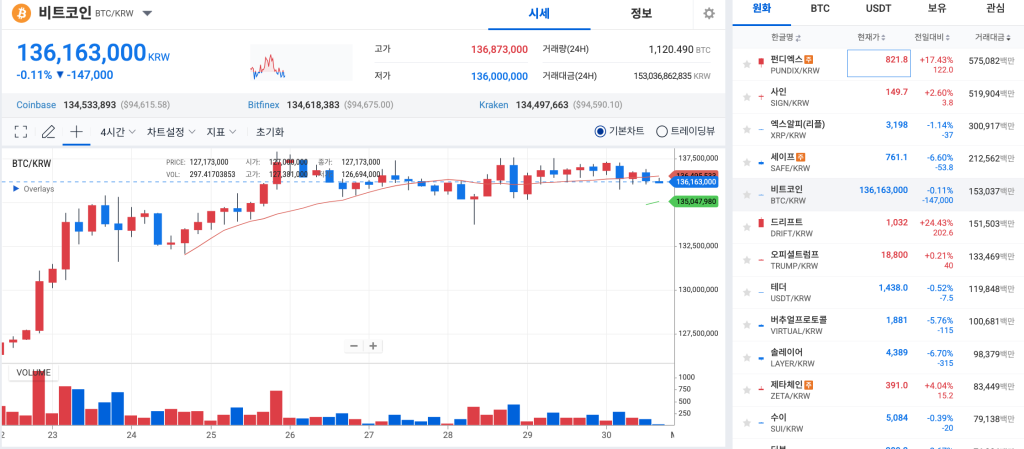Expand the Overlays section
Image resolution: width=1024 pixels, height=449 pixels.
click(33, 189)
